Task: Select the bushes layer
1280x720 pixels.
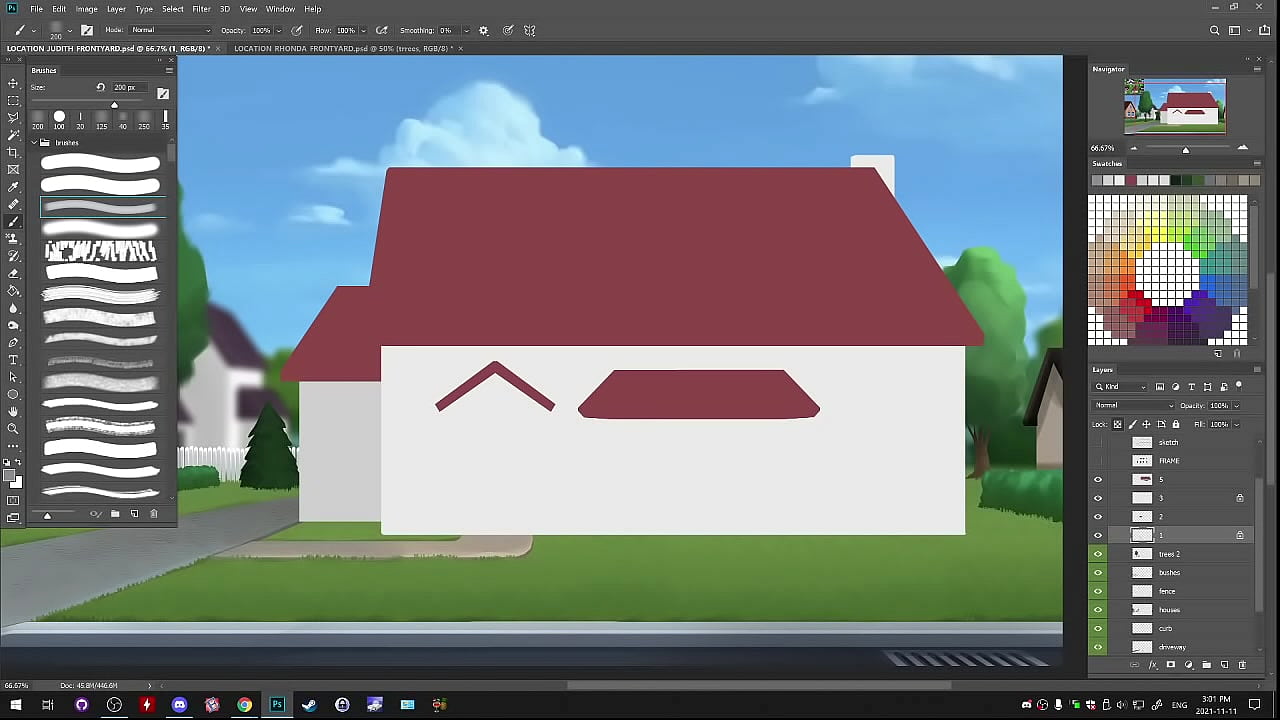Action: point(1169,573)
